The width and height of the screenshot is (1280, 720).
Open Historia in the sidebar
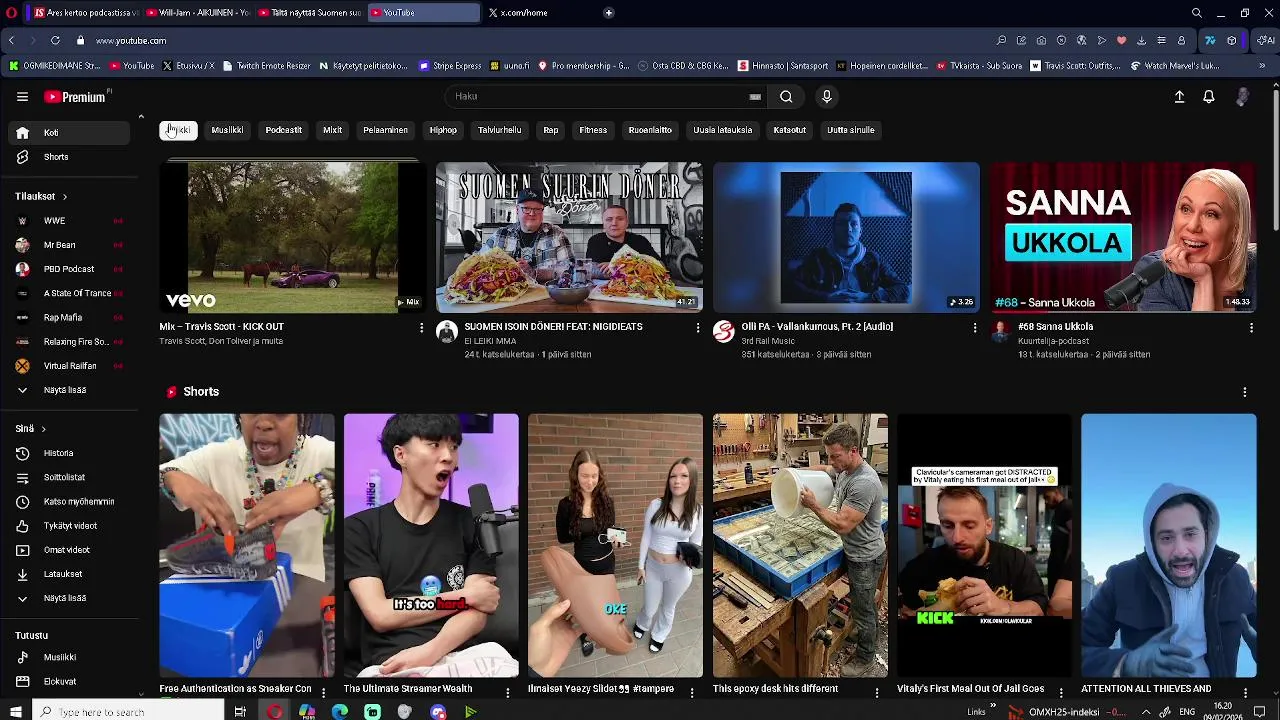point(69,453)
